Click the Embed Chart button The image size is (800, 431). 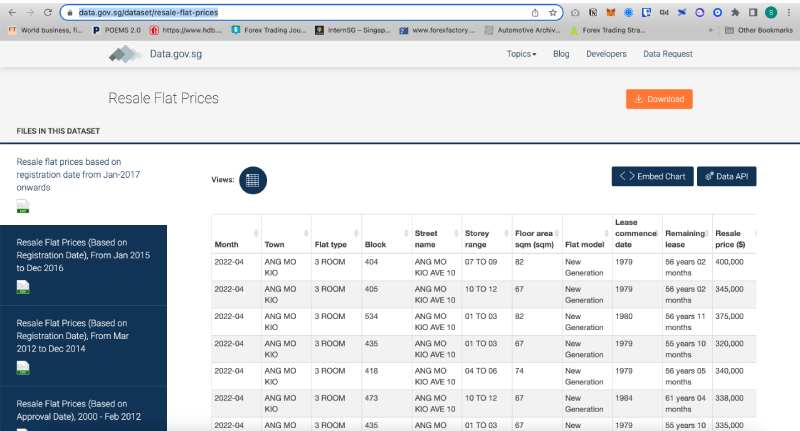pos(652,176)
